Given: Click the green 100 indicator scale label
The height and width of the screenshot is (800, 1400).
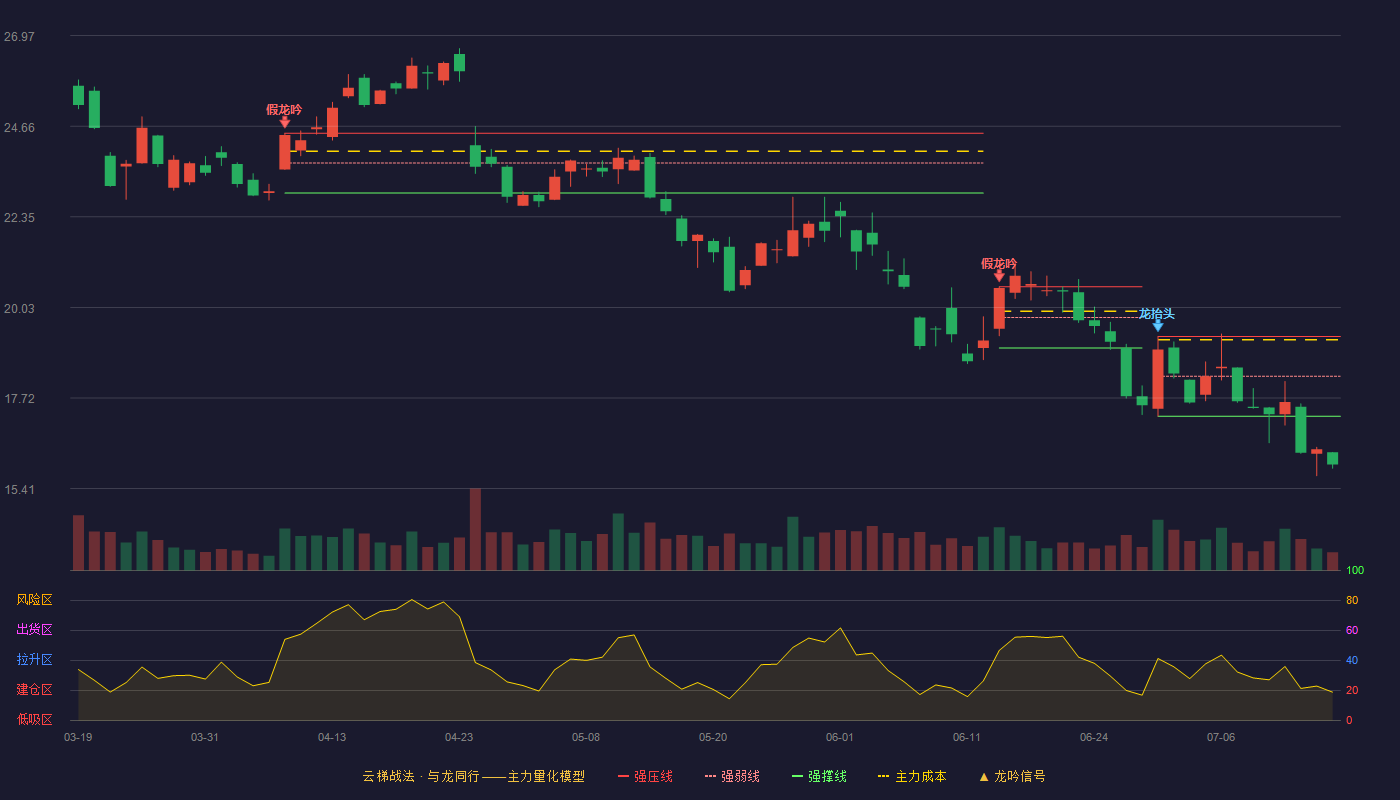Looking at the screenshot, I should click(1355, 570).
